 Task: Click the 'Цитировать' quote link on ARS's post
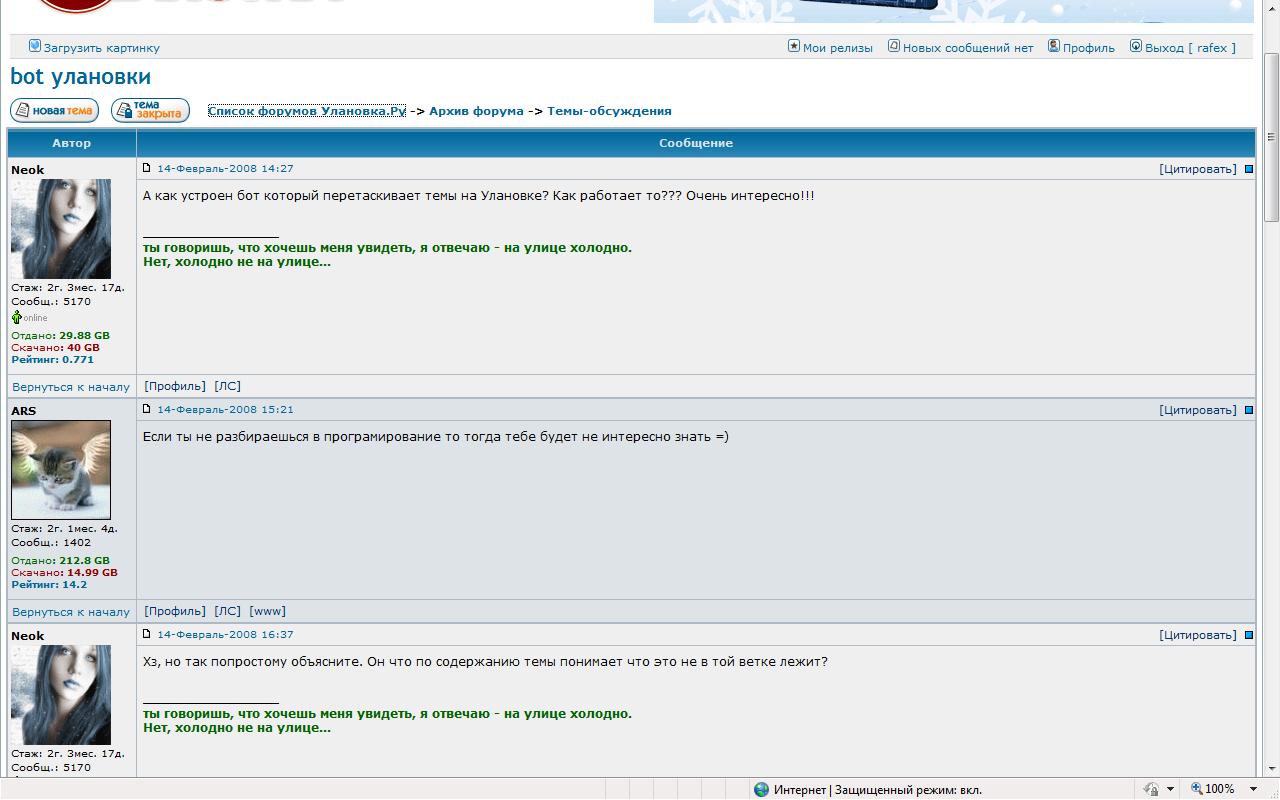[1197, 410]
